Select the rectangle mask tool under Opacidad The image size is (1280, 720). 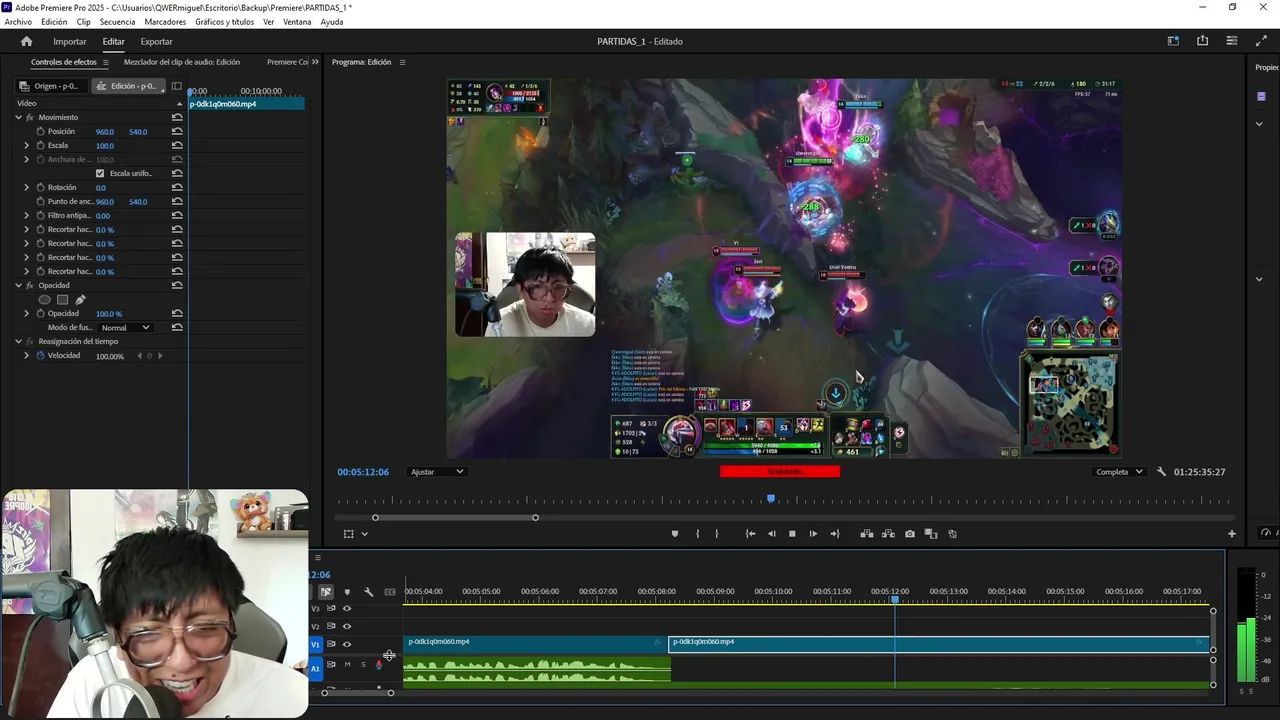(62, 299)
